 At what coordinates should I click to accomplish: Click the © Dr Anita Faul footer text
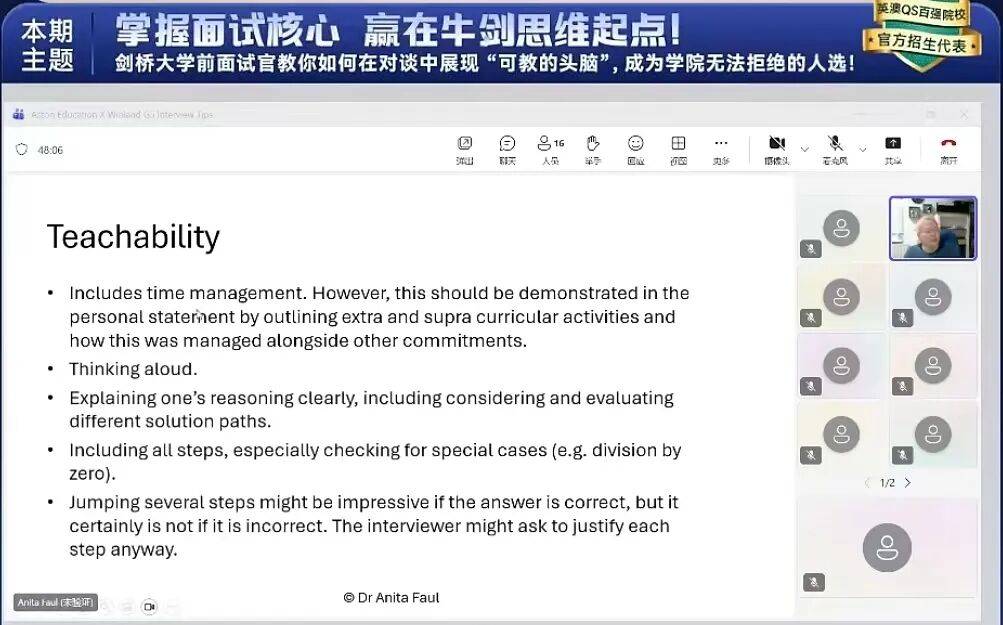click(391, 597)
